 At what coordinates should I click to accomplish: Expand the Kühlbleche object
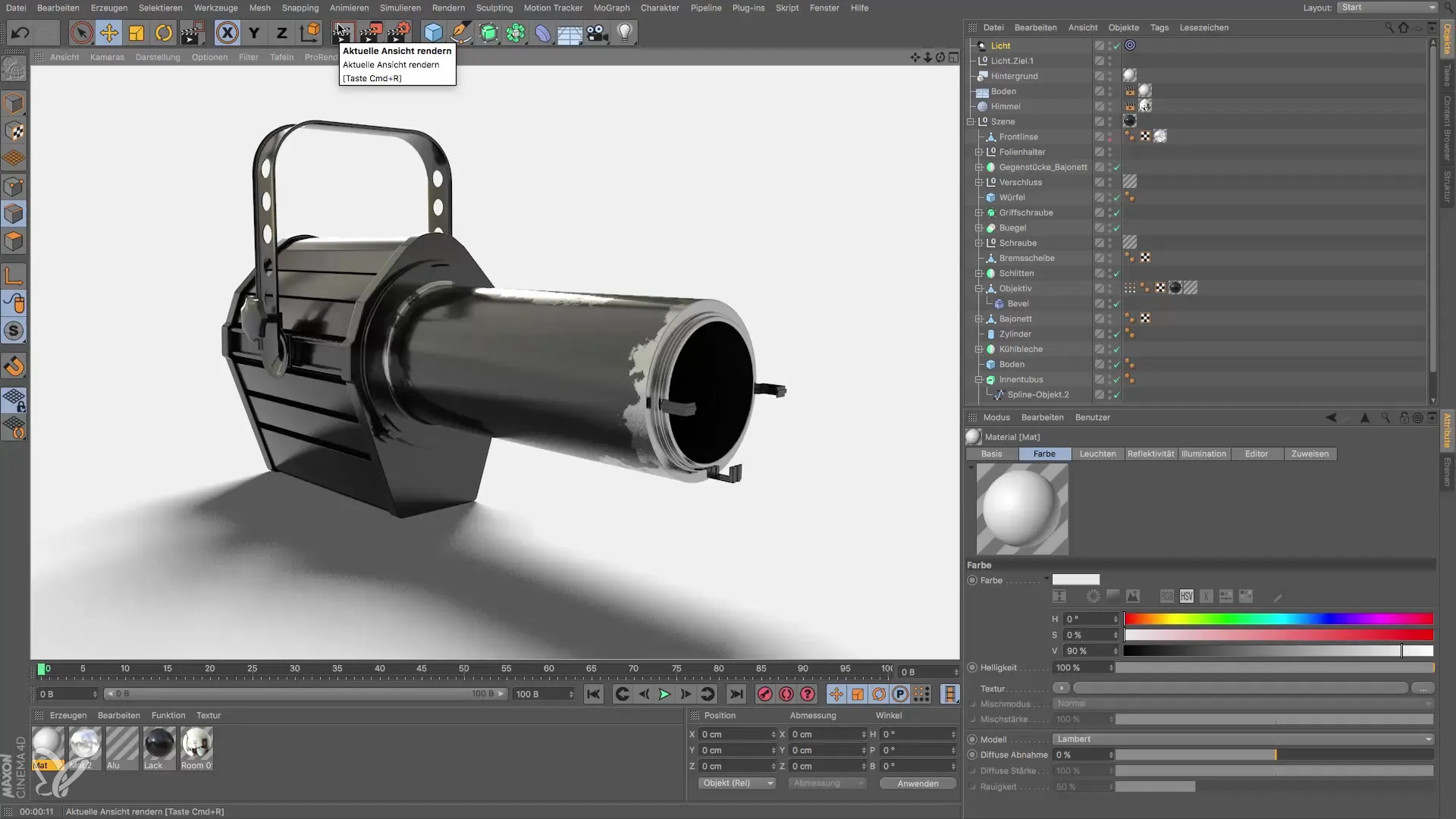coord(979,349)
